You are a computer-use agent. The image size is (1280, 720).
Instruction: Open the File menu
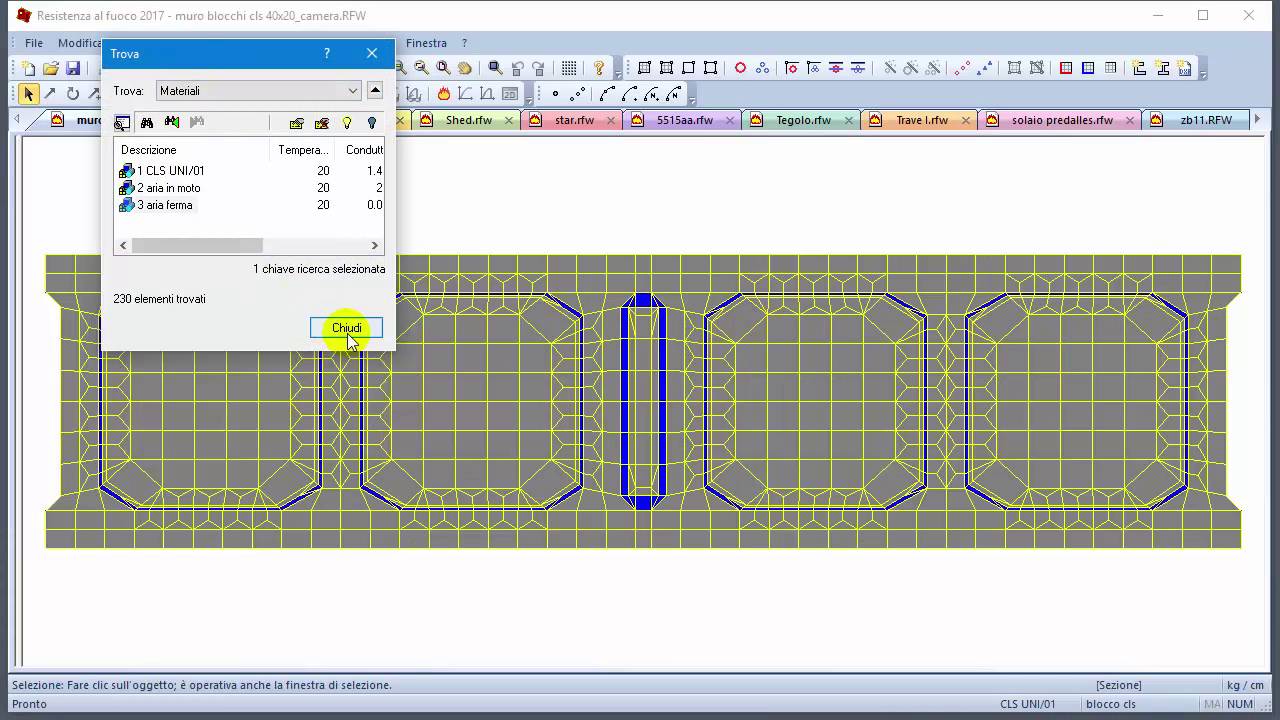34,43
